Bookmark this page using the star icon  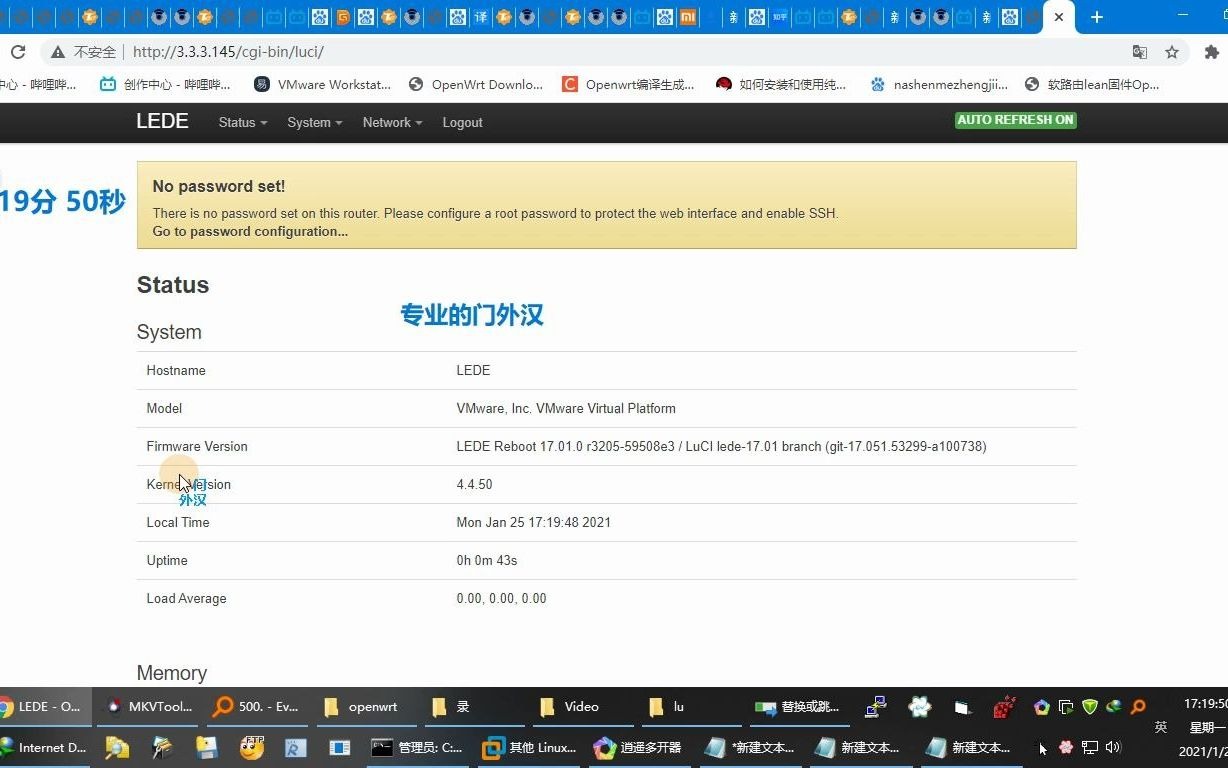coord(1172,51)
